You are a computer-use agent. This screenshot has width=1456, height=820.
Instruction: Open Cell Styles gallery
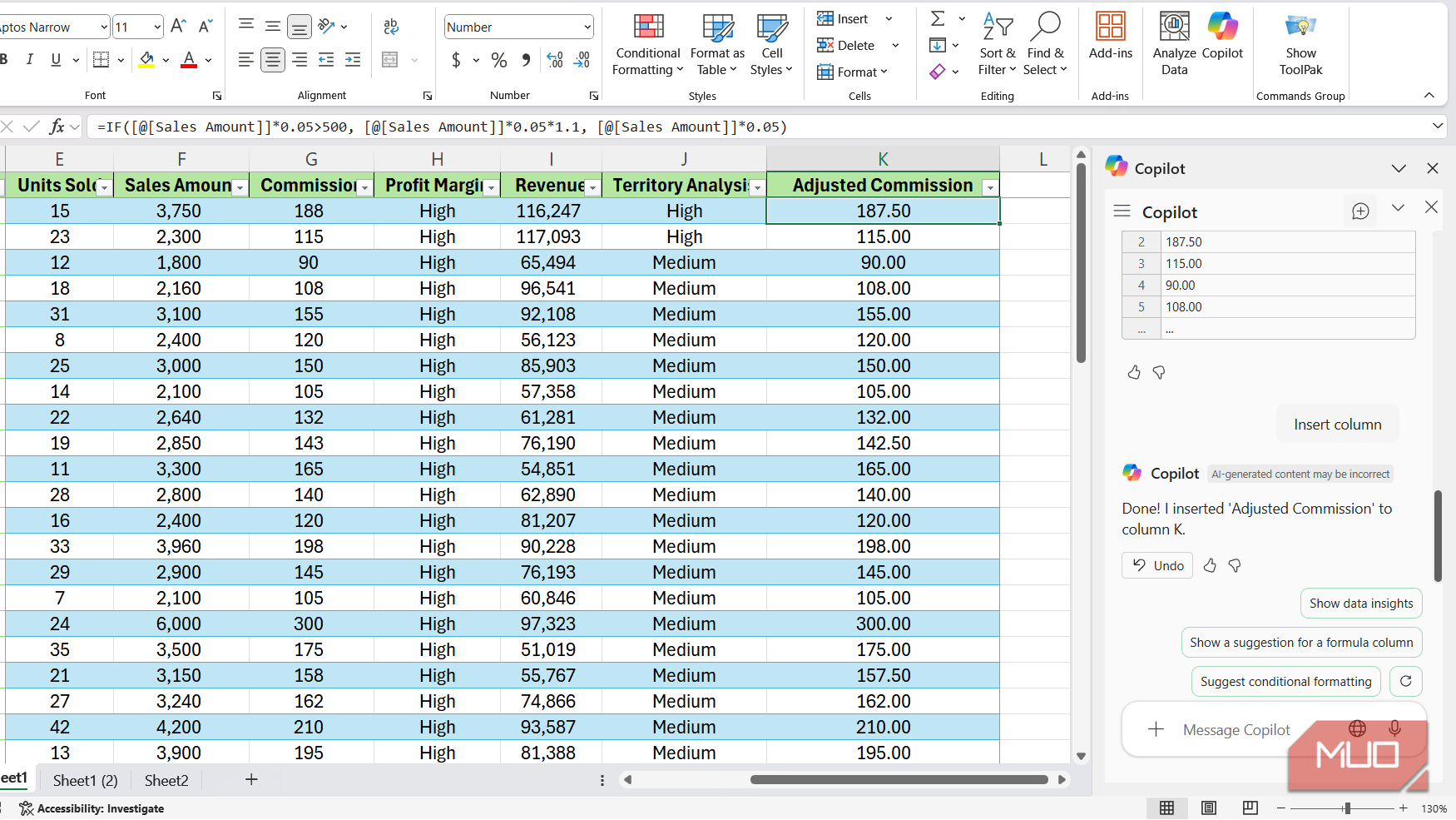pyautogui.click(x=771, y=45)
